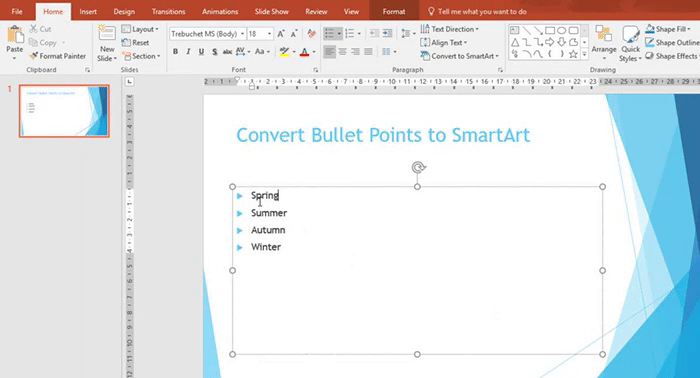Viewport: 700px width, 378px height.
Task: Apply Bold formatting to text
Action: [175, 52]
